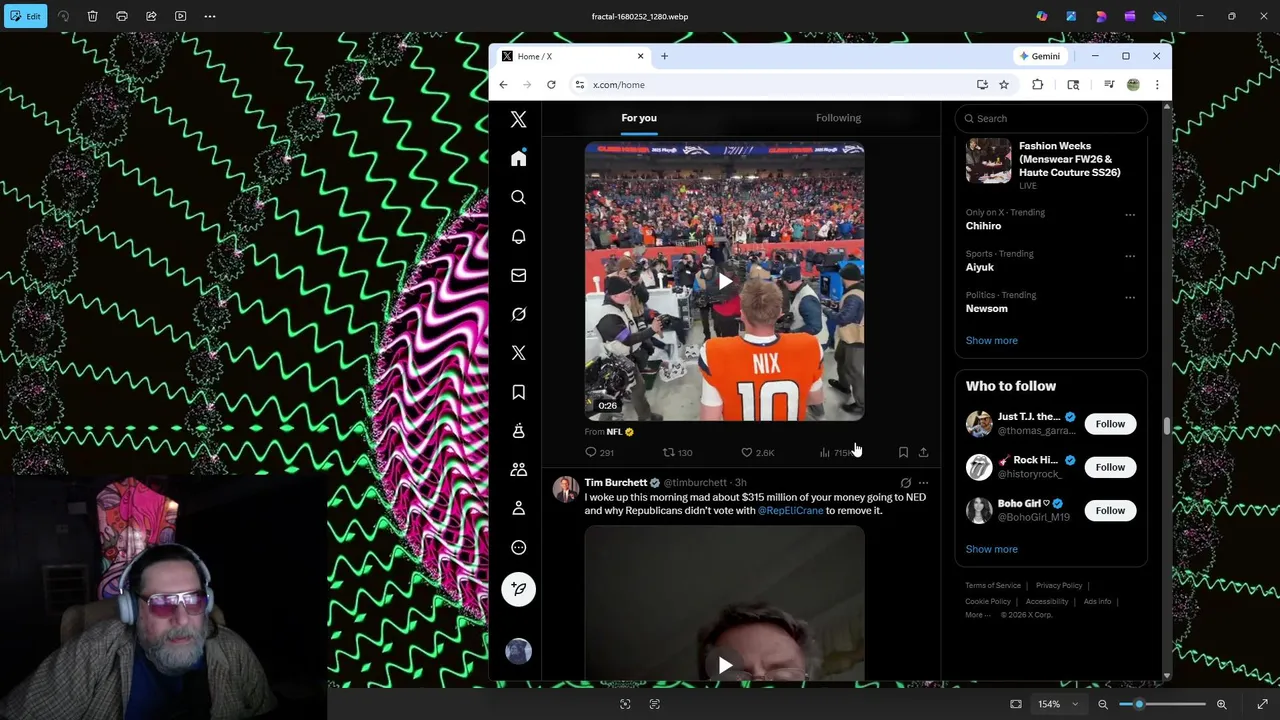
Task: Bookmark this page with star icon
Action: point(1004,85)
